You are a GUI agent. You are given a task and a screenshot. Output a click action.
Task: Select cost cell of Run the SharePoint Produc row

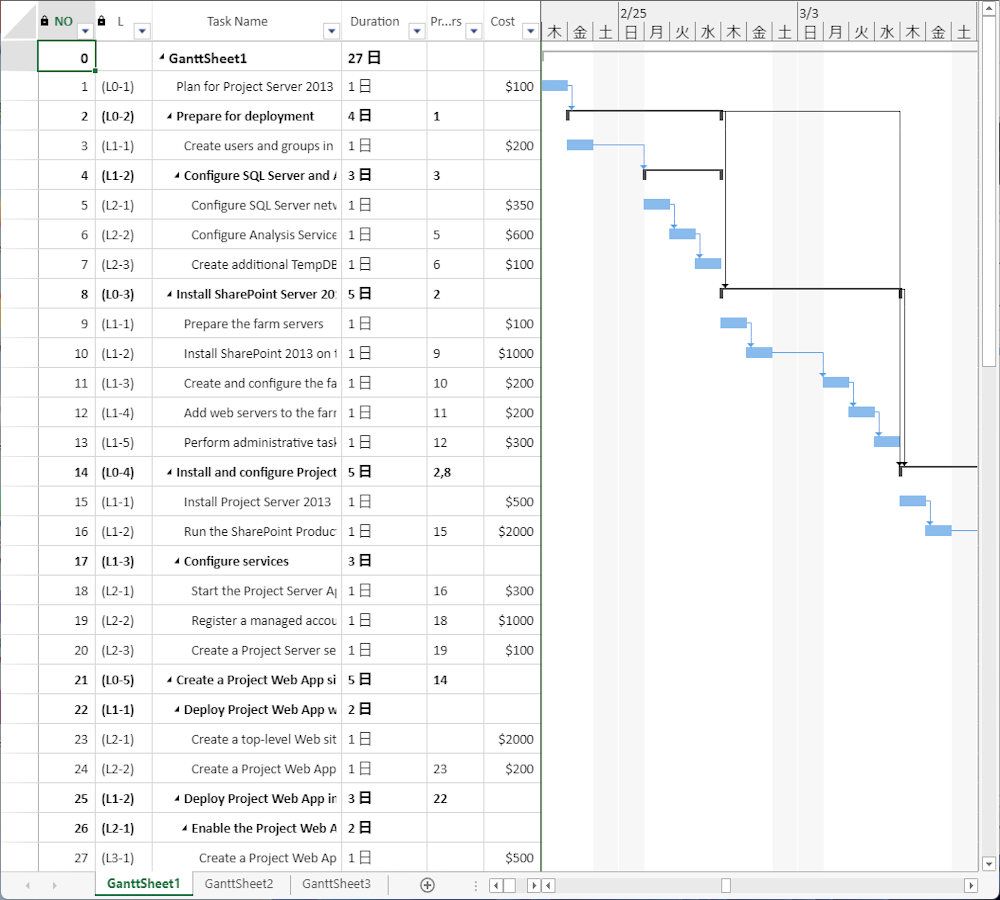[512, 531]
